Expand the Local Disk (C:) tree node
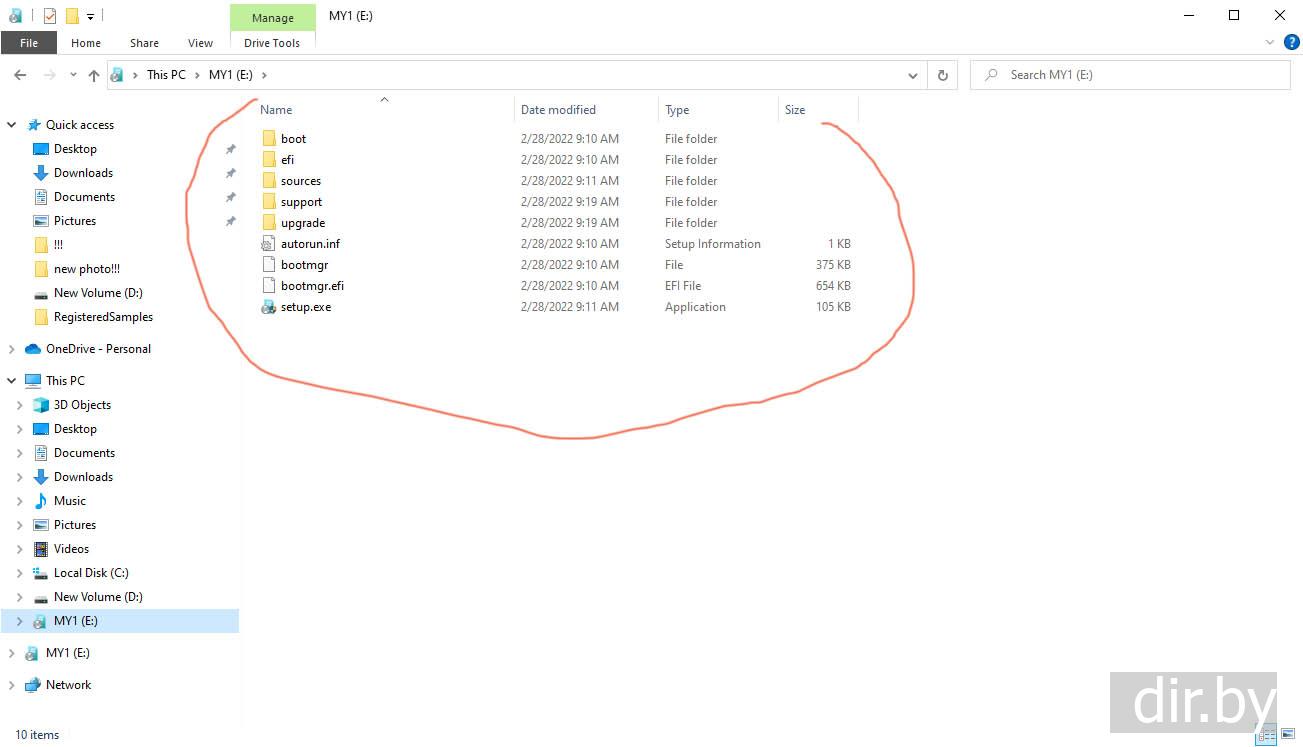 [19, 573]
